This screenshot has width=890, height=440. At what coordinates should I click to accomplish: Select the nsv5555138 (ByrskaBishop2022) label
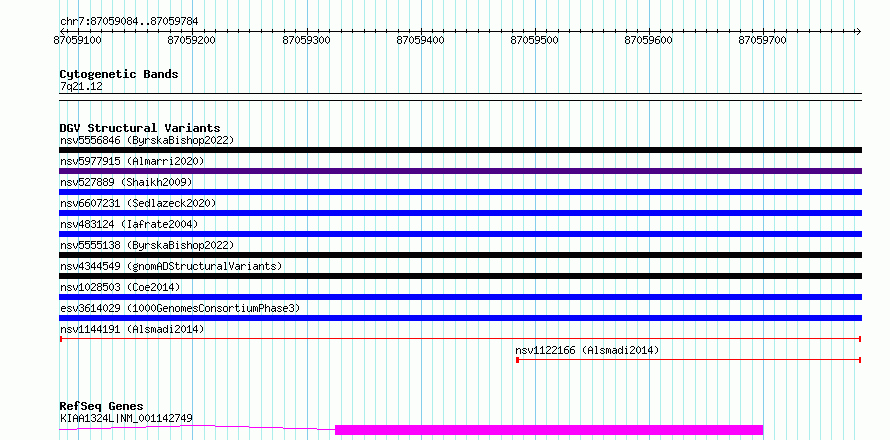point(147,245)
